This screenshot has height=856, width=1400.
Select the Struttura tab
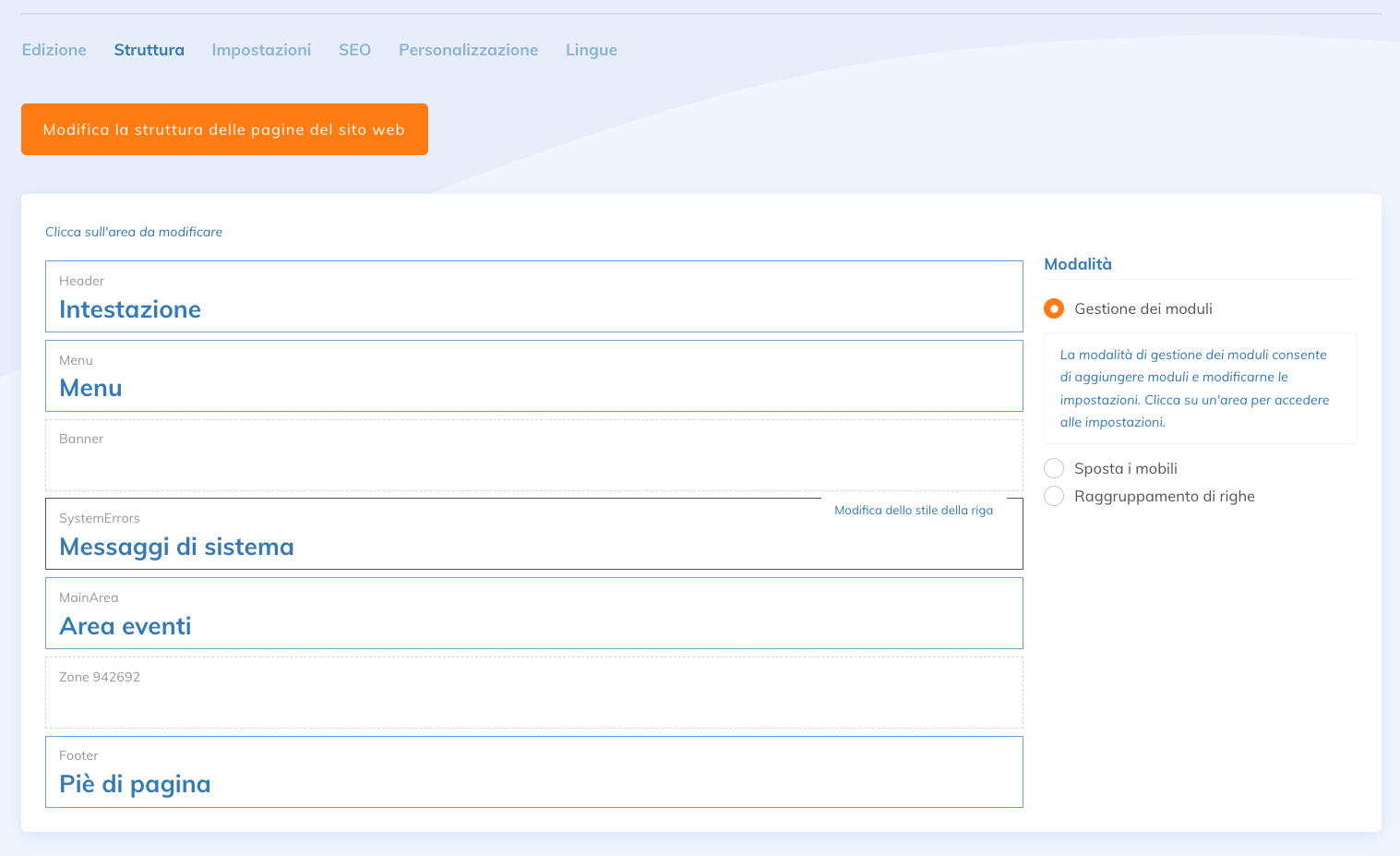pos(149,50)
